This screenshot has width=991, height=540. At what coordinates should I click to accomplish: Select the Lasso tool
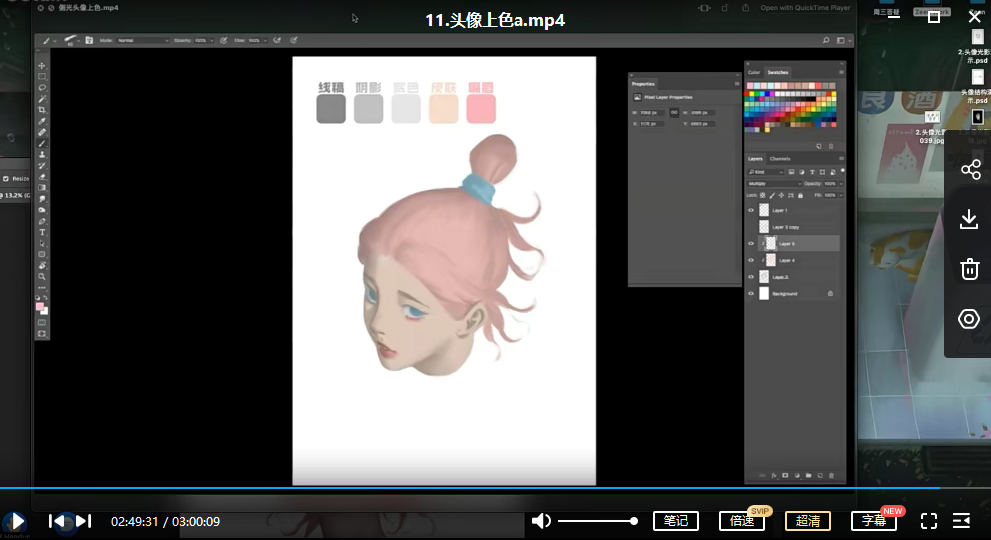42,87
